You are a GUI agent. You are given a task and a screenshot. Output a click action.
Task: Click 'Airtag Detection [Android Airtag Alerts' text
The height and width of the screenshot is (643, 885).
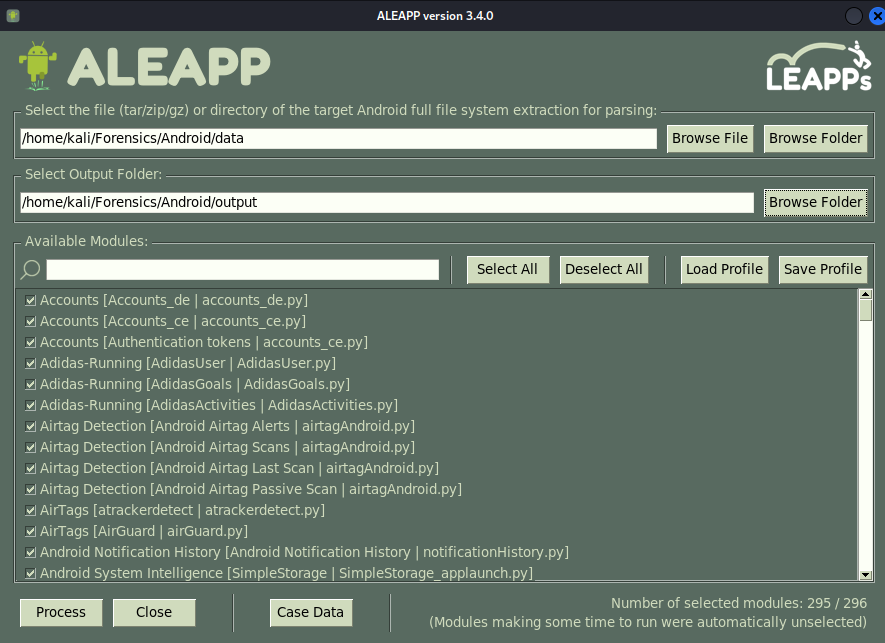165,426
